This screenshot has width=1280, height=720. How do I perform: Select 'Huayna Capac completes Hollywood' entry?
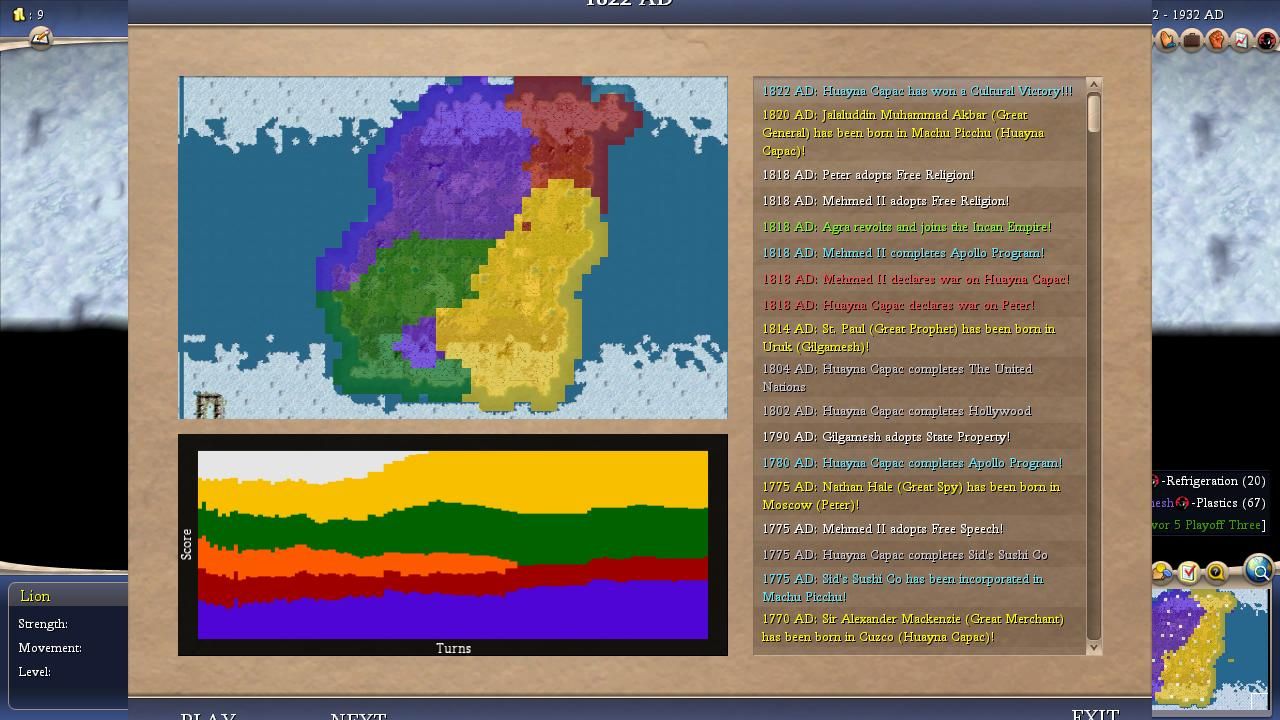tap(918, 411)
